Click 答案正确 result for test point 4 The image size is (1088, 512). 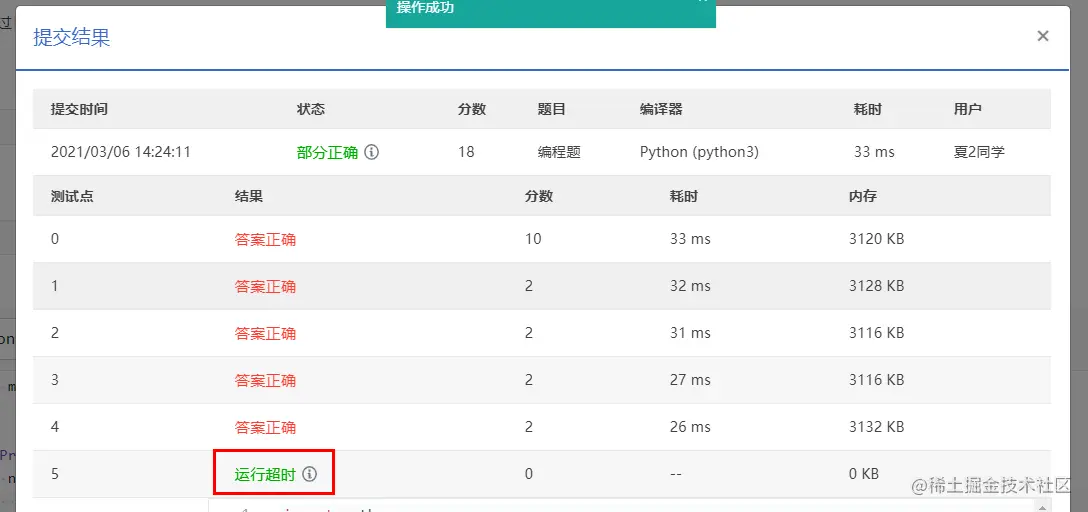(x=265, y=427)
